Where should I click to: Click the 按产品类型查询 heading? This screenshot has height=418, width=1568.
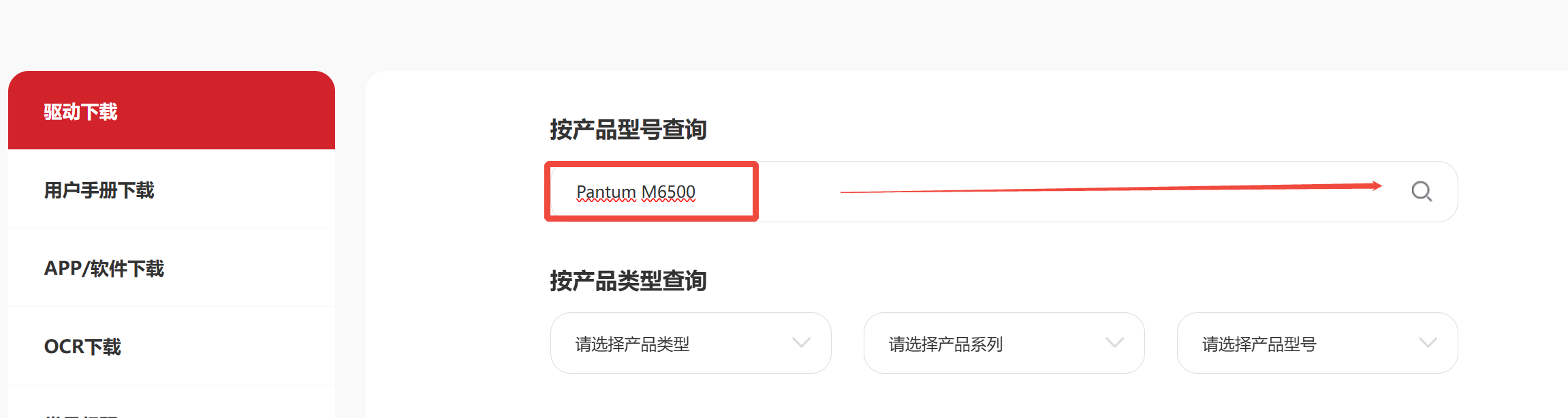point(628,280)
